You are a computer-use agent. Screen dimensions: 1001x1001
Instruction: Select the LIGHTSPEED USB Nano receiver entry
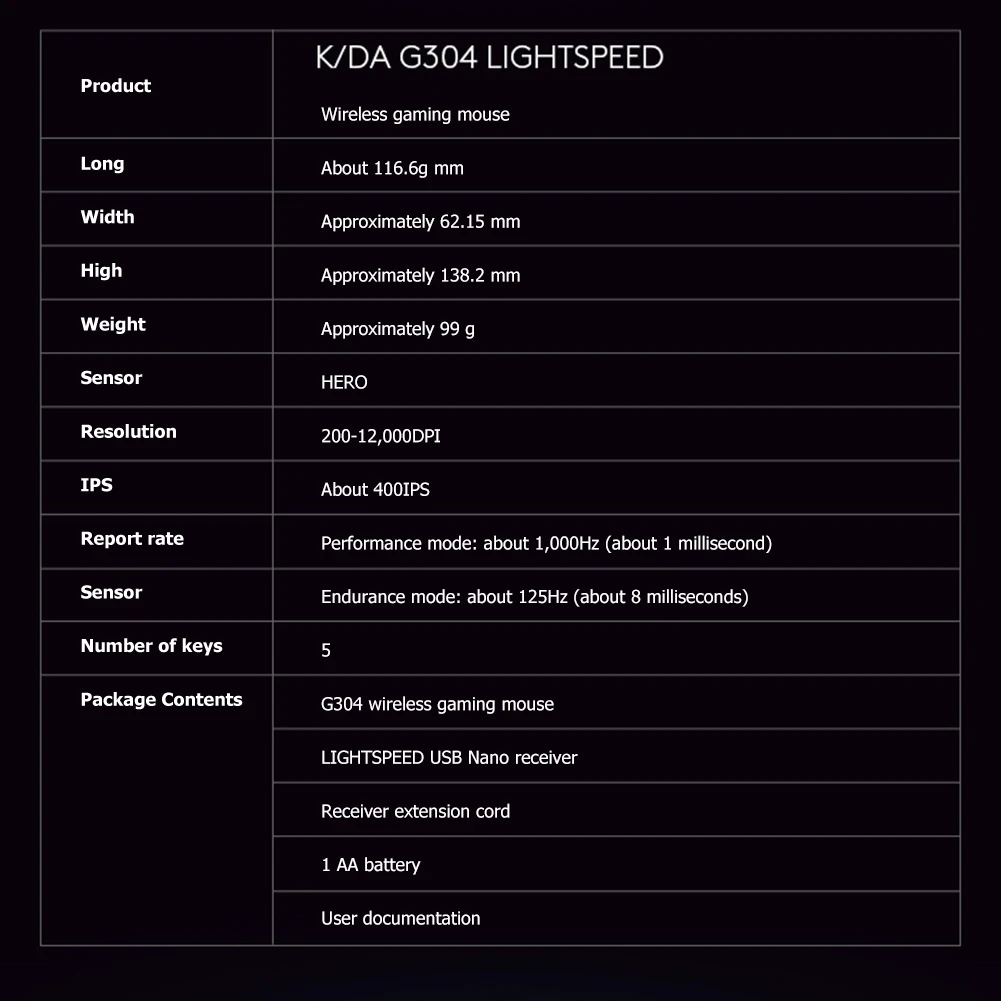tap(449, 758)
